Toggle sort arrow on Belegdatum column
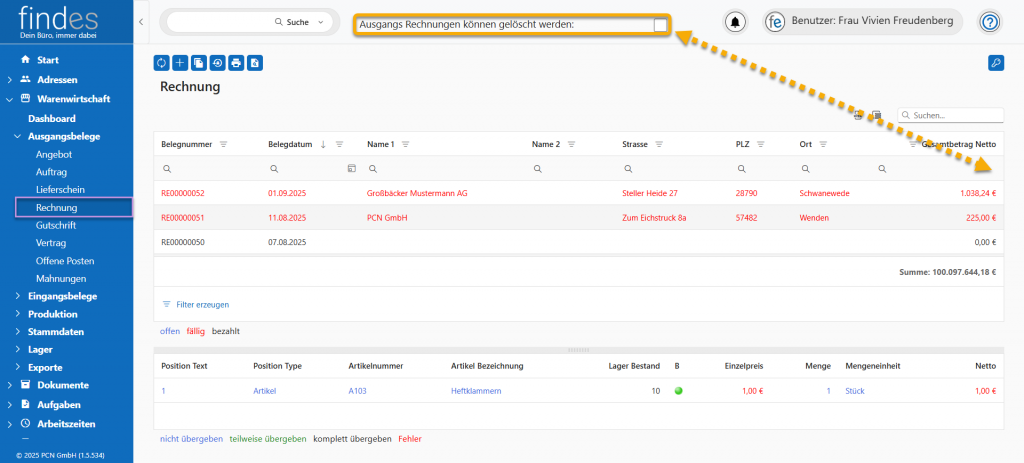Image resolution: width=1024 pixels, height=463 pixels. pyautogui.click(x=323, y=144)
